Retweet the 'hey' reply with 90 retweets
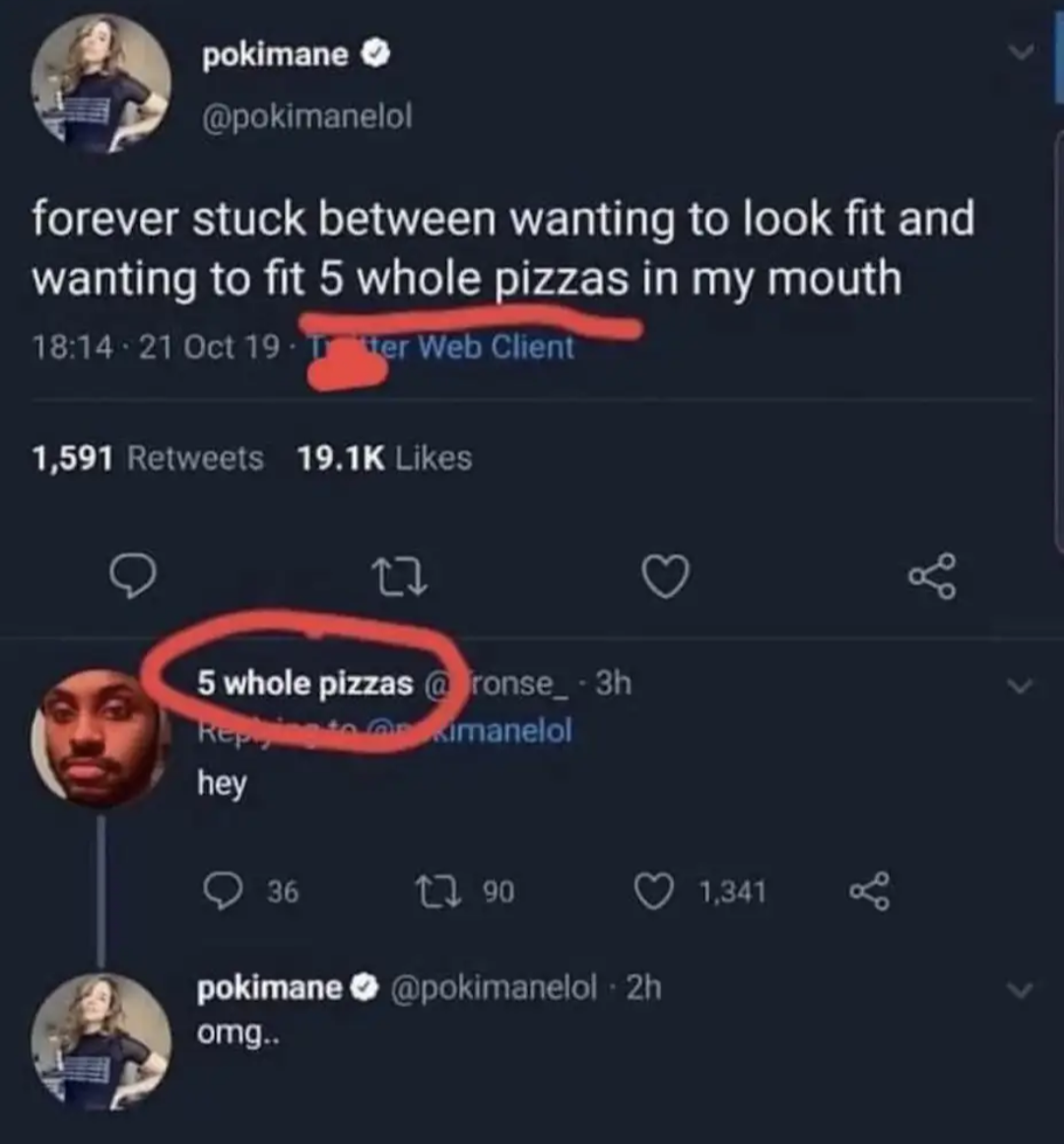This screenshot has height=1144, width=1064. (465, 892)
